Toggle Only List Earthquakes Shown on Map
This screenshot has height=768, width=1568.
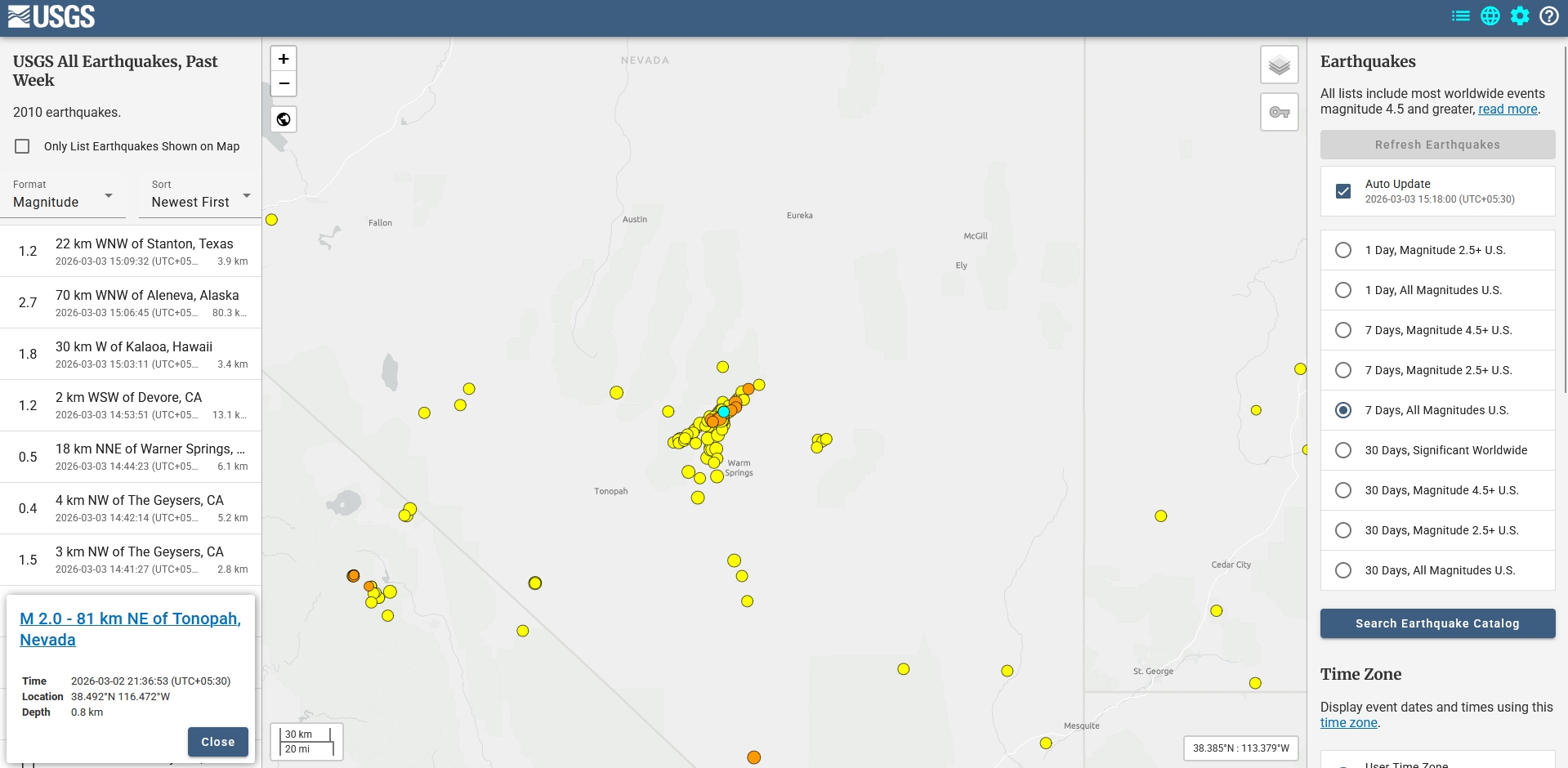pyautogui.click(x=22, y=146)
